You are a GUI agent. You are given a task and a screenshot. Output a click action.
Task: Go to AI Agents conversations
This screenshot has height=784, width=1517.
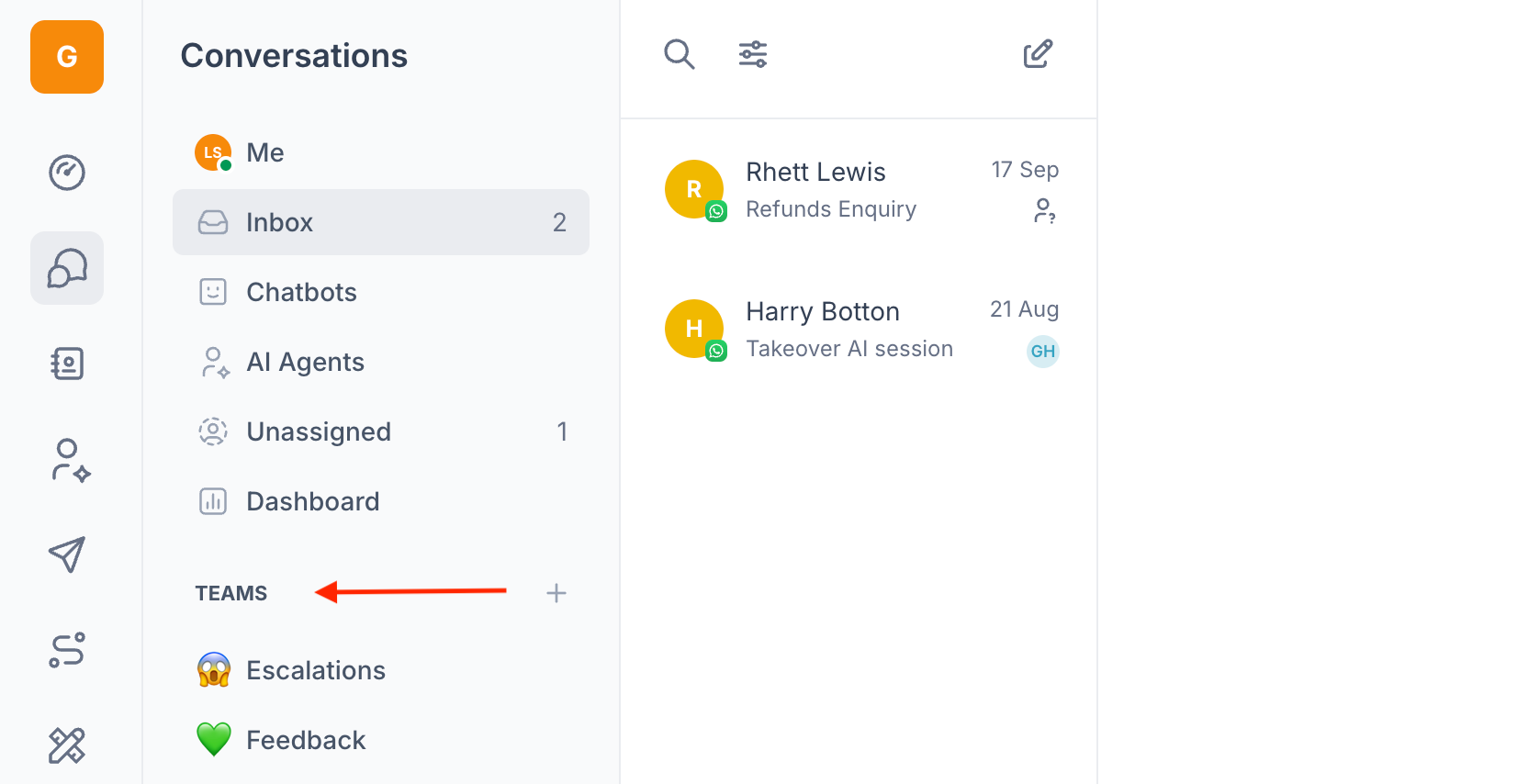coord(305,362)
